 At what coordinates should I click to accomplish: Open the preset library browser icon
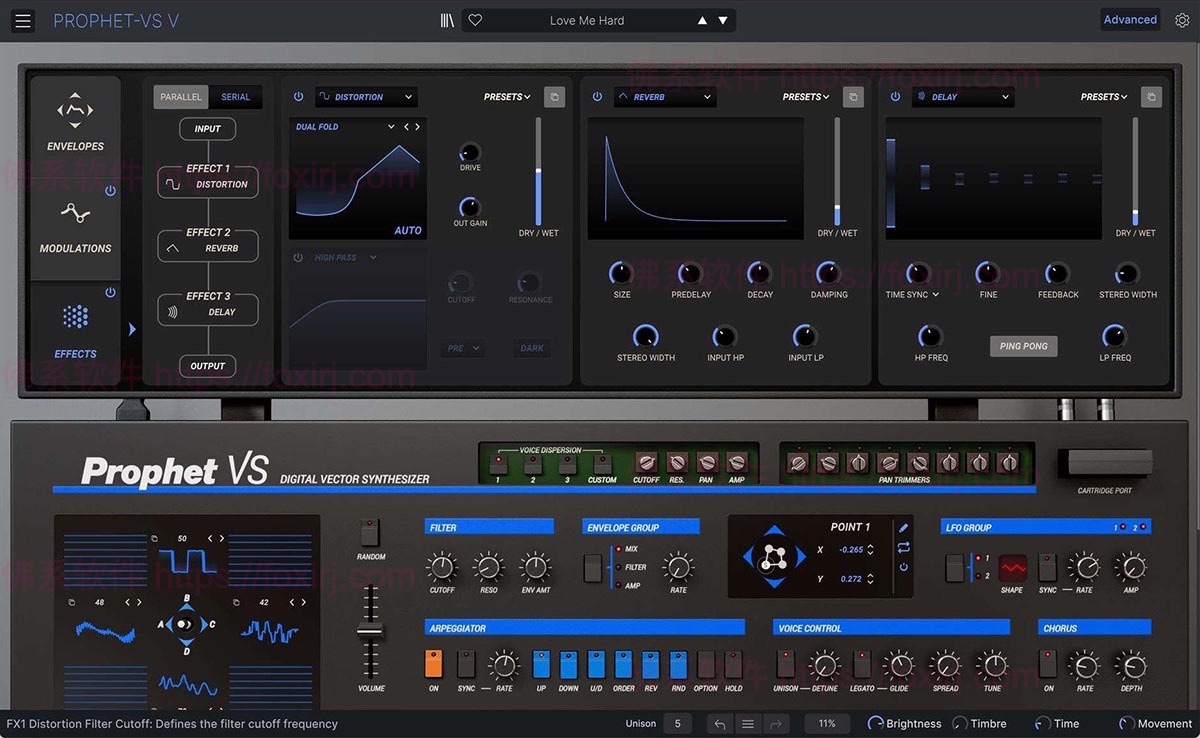[446, 19]
